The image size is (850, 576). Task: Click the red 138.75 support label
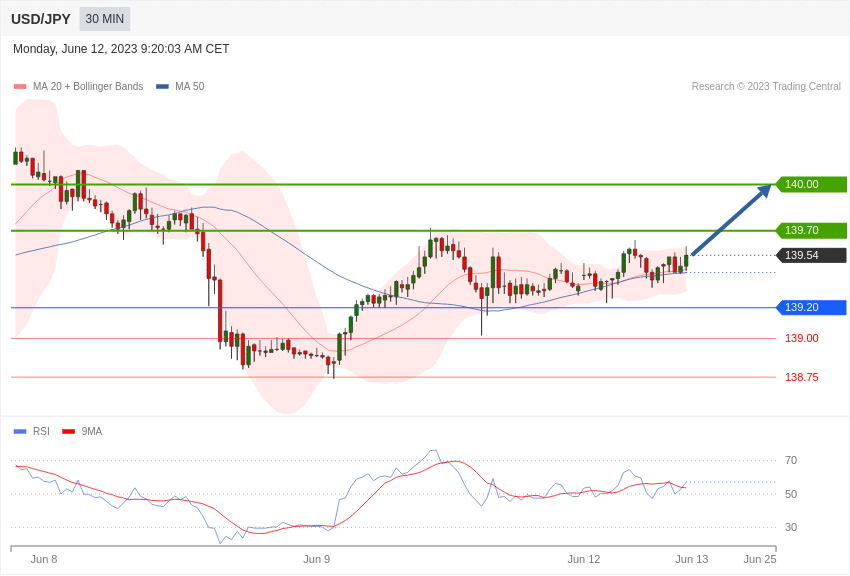(801, 377)
